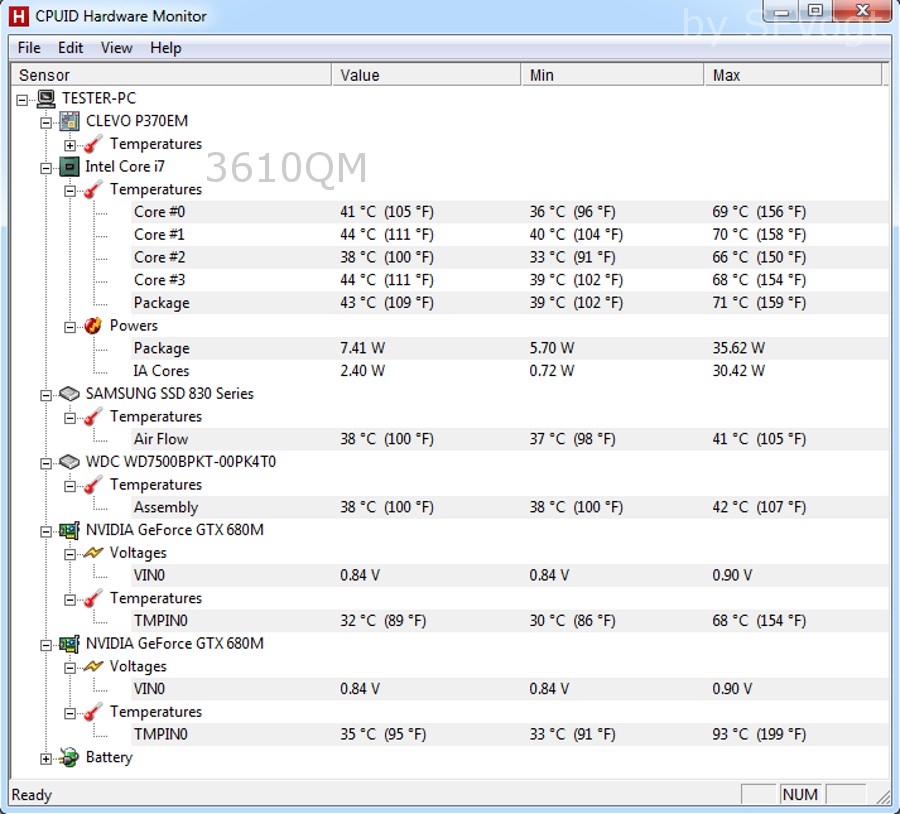Collapse the Powers node
The height and width of the screenshot is (814, 900).
pyautogui.click(x=70, y=327)
